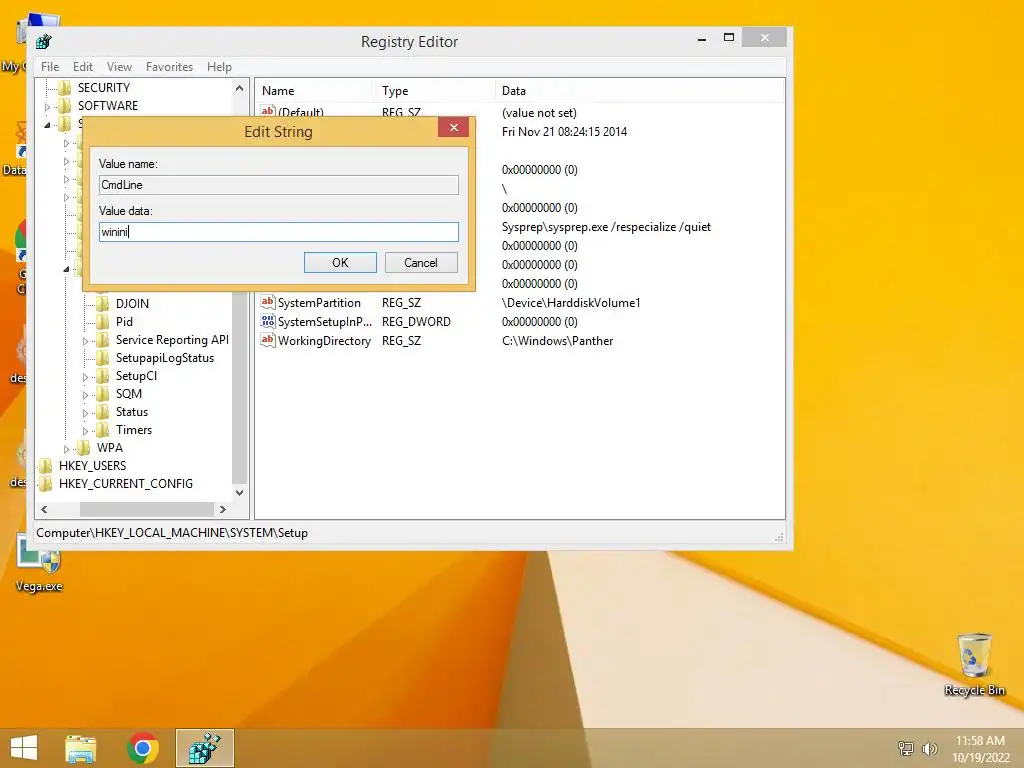
Task: Click the Status folder icon
Action: click(103, 412)
